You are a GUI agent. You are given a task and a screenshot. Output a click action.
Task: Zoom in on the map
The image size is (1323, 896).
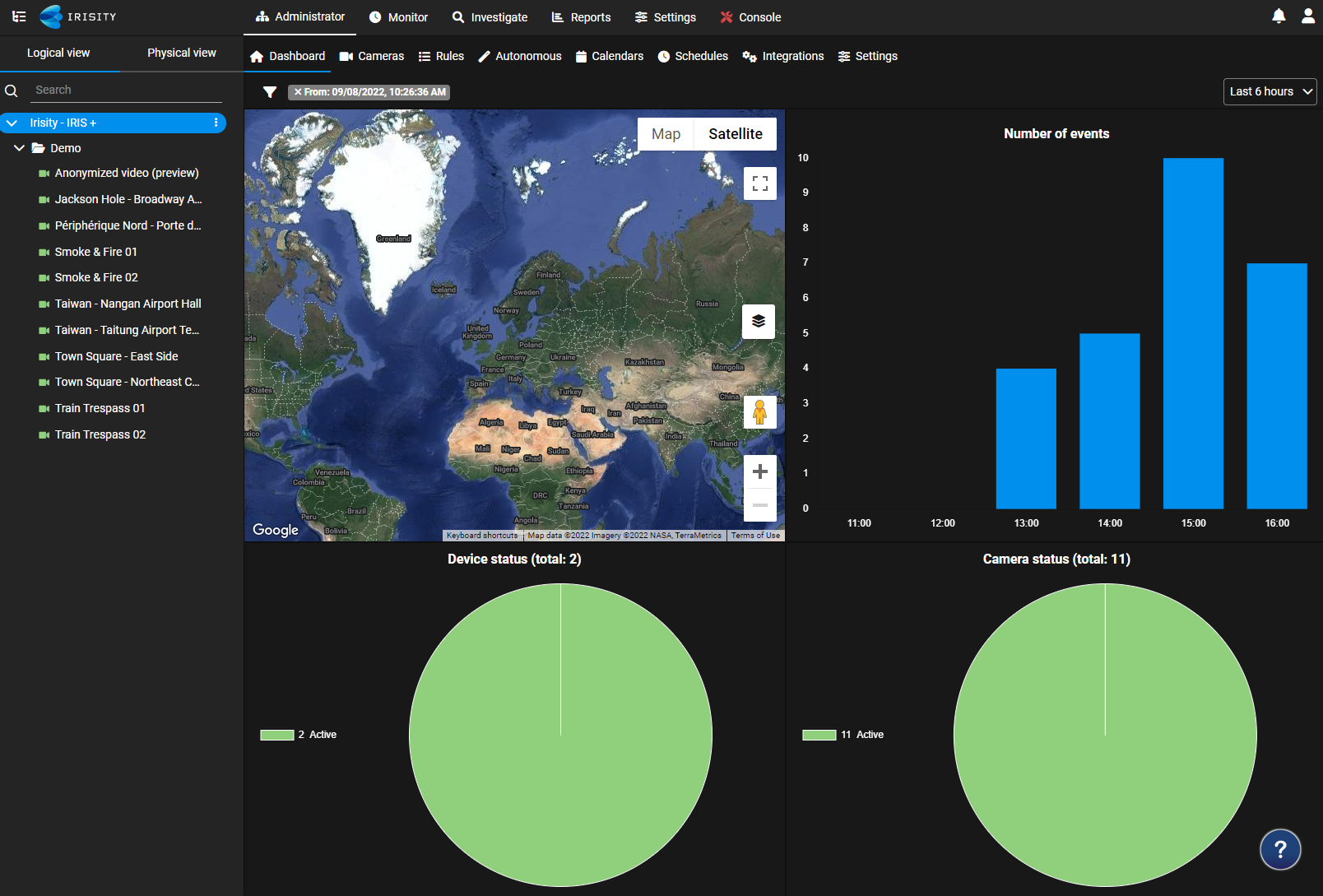tap(759, 471)
